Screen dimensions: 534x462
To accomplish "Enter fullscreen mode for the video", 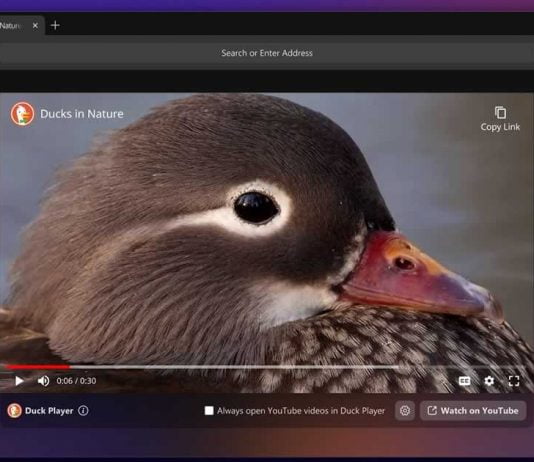I will tap(514, 381).
